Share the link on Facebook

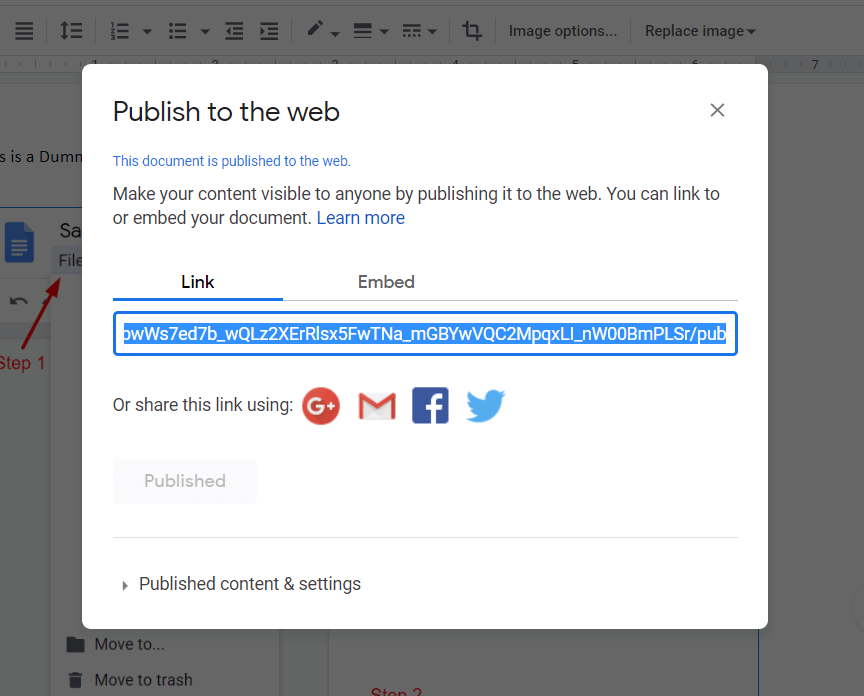point(430,405)
